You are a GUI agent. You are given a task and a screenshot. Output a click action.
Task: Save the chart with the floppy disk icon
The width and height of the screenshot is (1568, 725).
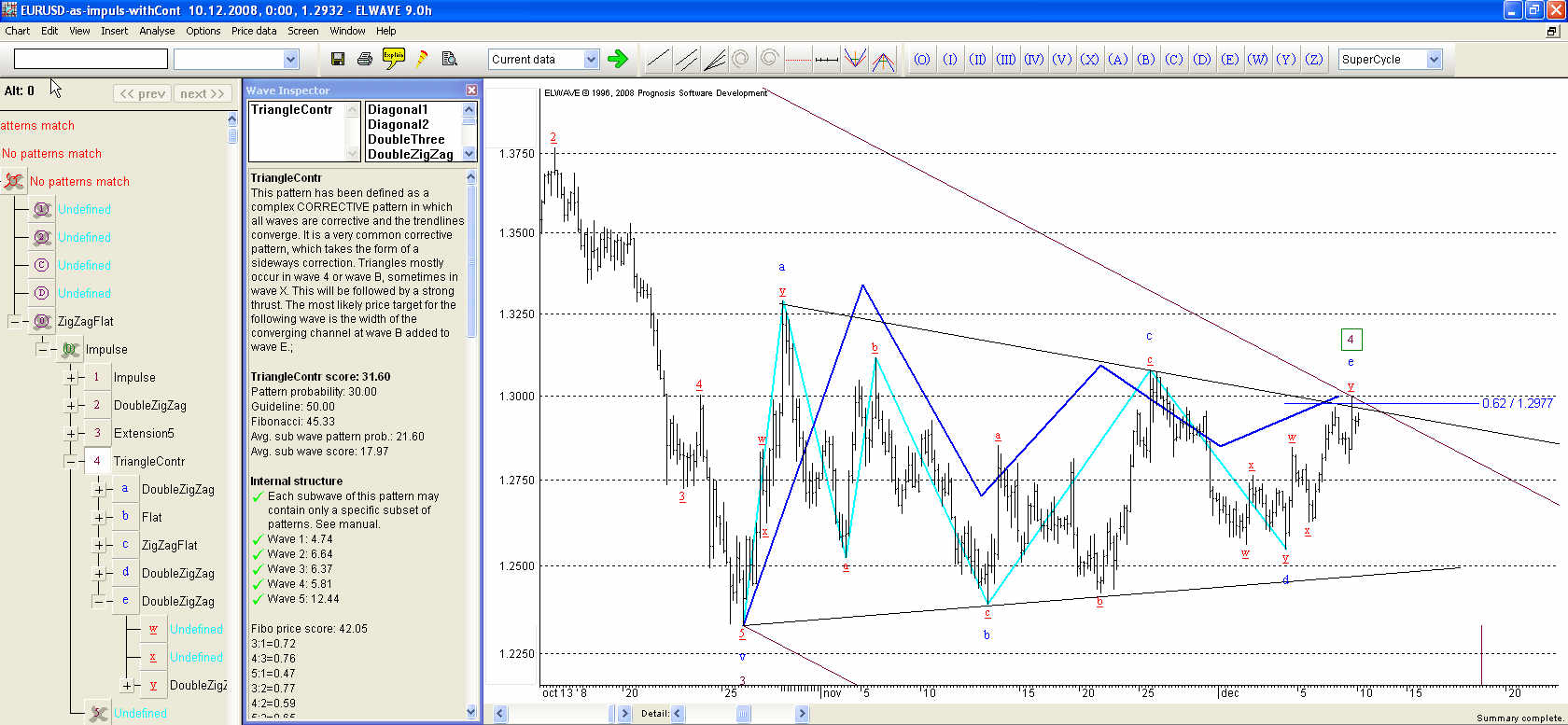click(x=338, y=59)
